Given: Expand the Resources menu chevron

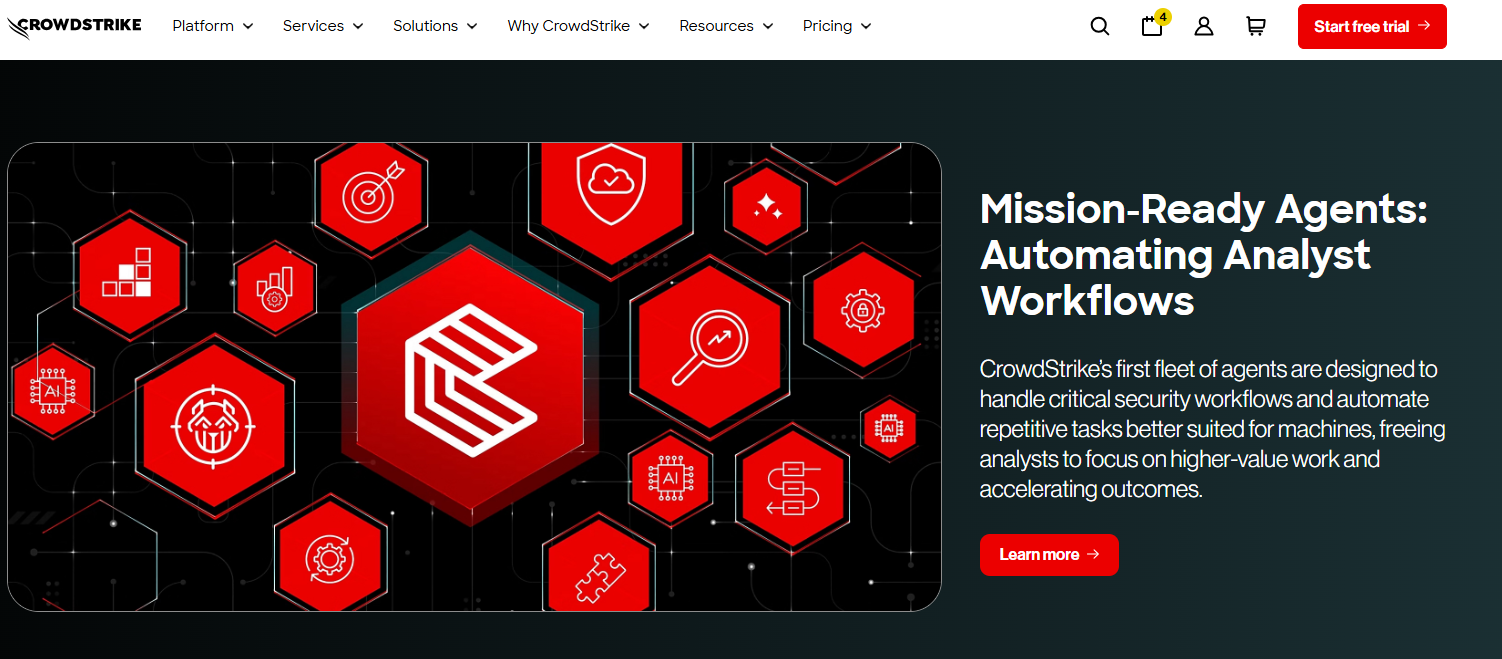Looking at the screenshot, I should tap(768, 26).
